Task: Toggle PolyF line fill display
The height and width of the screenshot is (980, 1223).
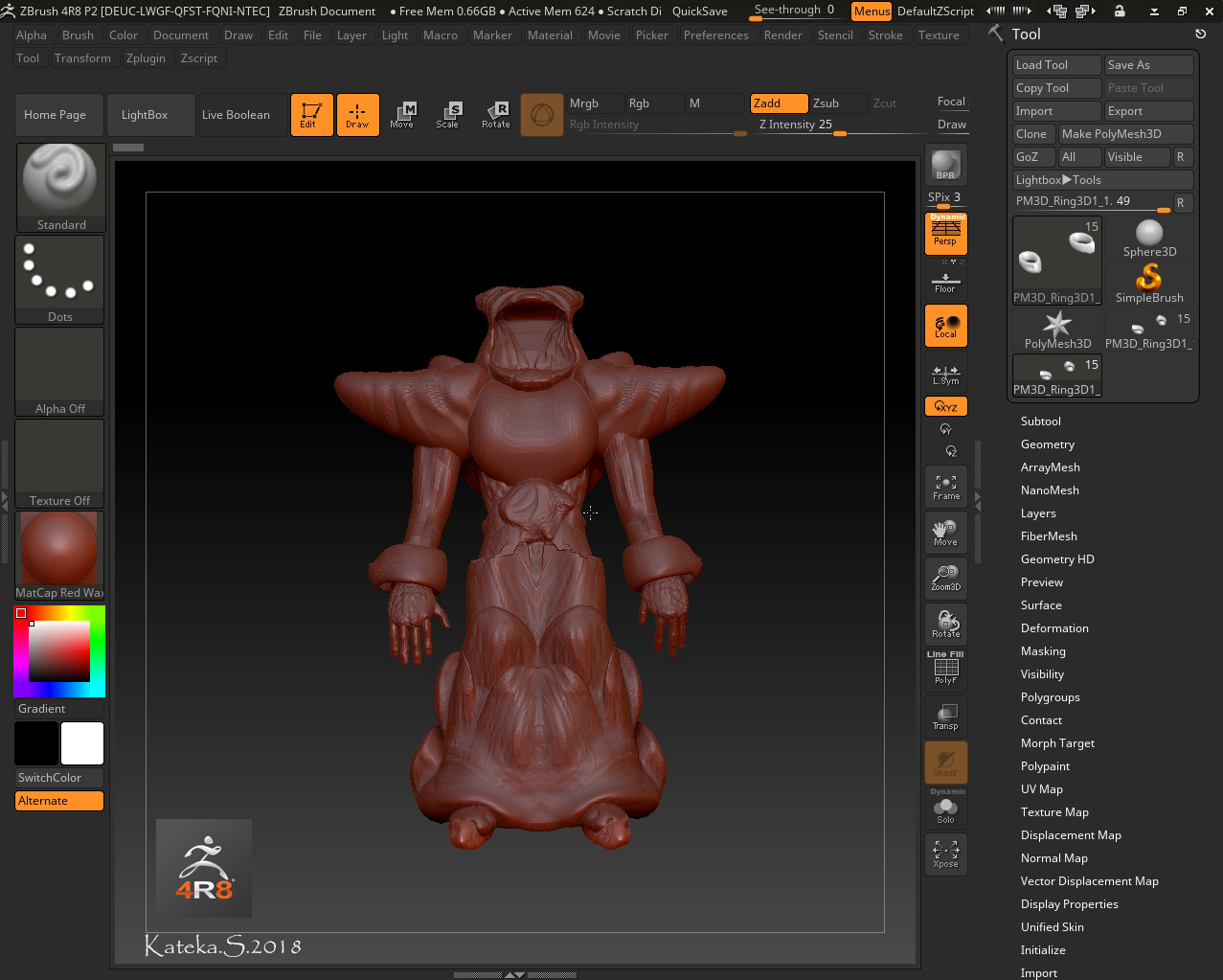Action: click(x=945, y=669)
